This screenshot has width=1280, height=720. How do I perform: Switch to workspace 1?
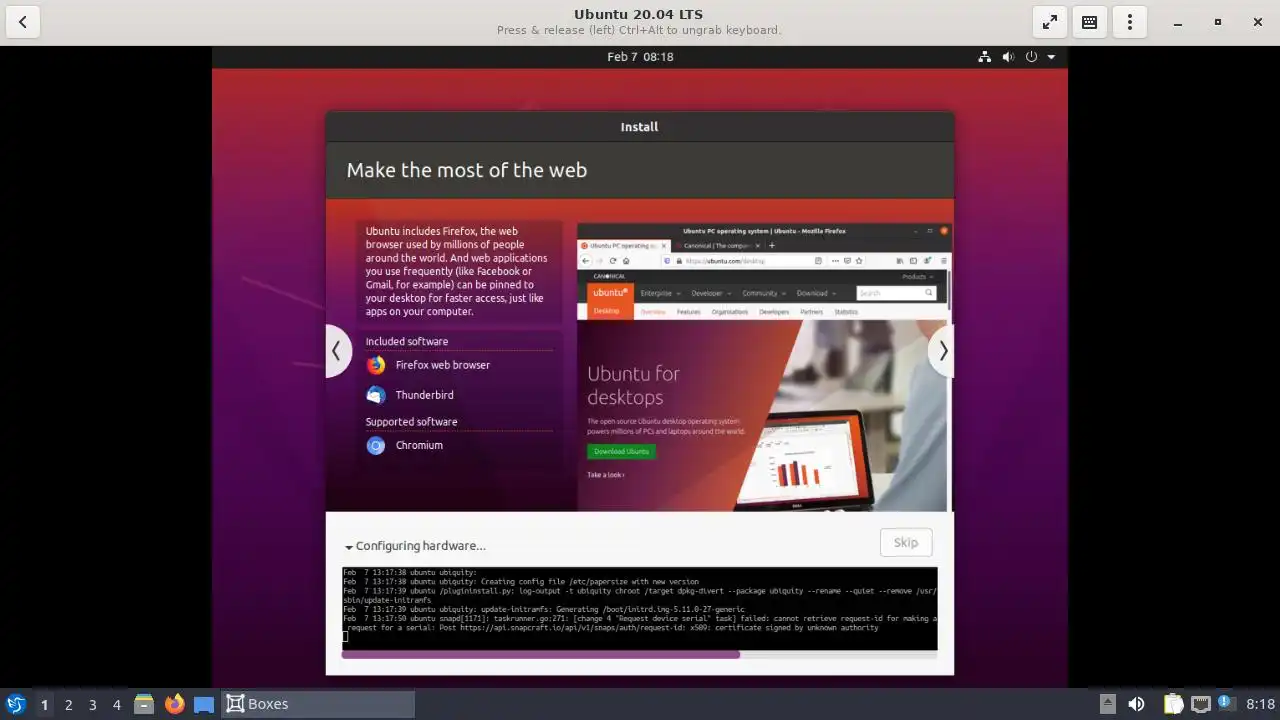pos(44,705)
